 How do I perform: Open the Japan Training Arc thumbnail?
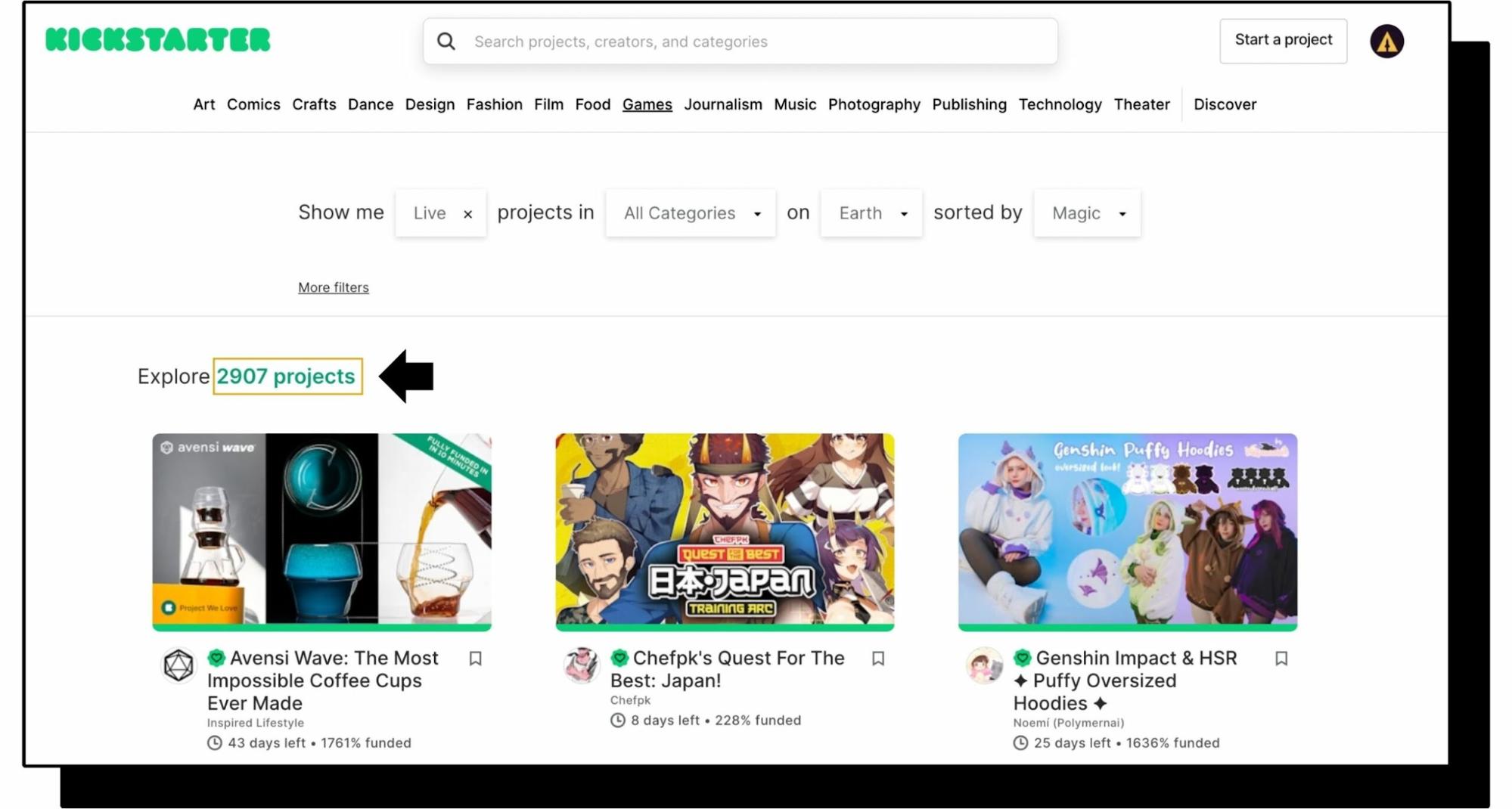click(x=725, y=528)
